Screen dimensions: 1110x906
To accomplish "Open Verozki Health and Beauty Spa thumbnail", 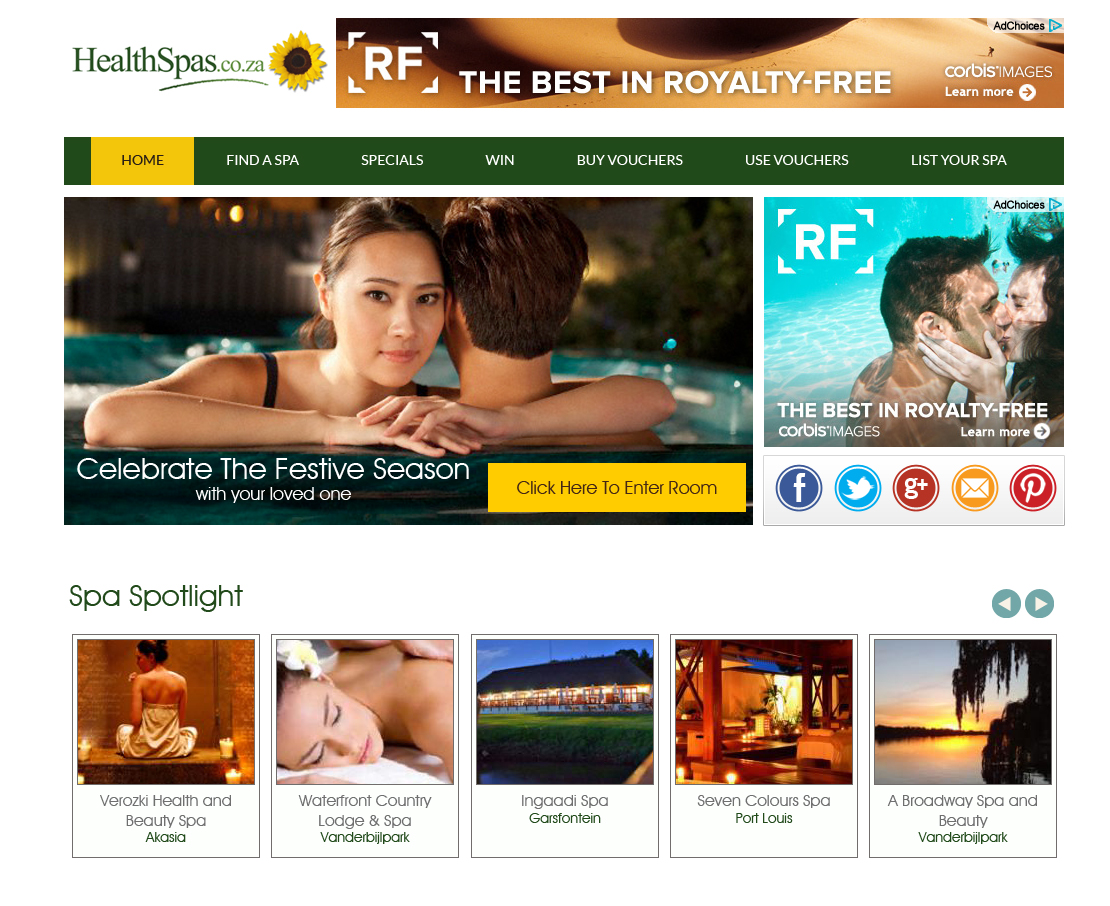I will point(166,712).
